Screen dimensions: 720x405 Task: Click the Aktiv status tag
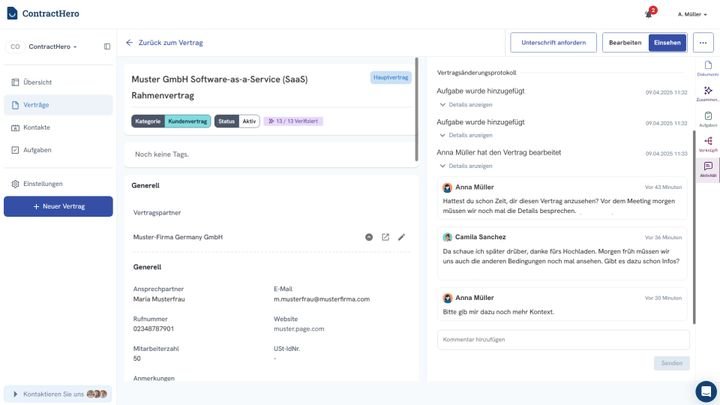[x=249, y=121]
